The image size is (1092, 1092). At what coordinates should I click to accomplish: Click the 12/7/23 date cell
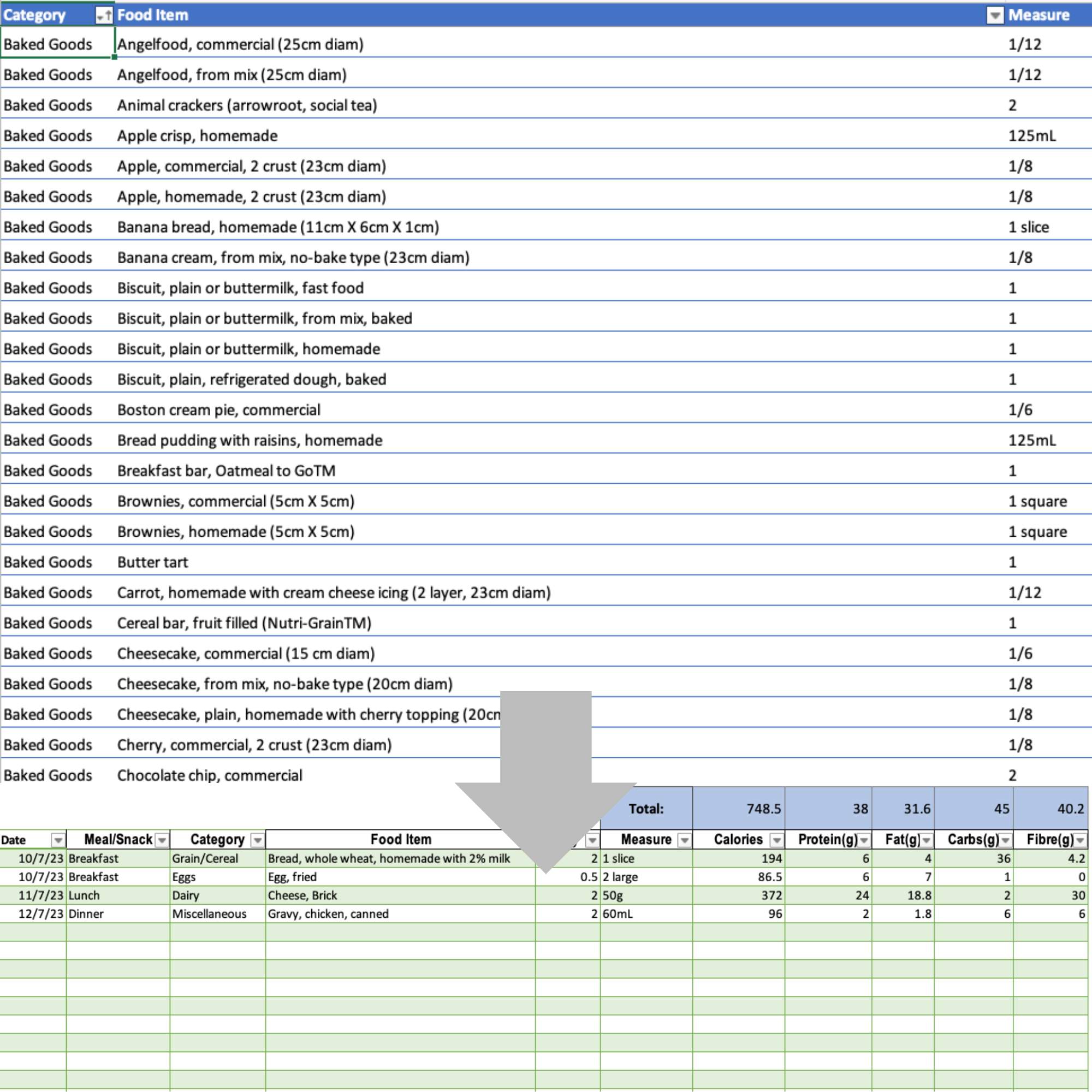click(33, 914)
